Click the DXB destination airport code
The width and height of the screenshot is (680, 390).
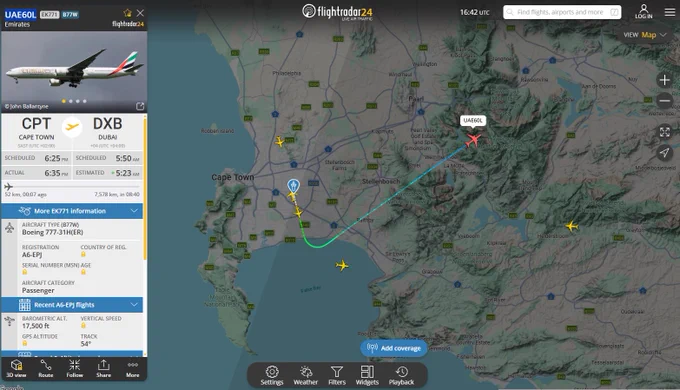click(108, 124)
